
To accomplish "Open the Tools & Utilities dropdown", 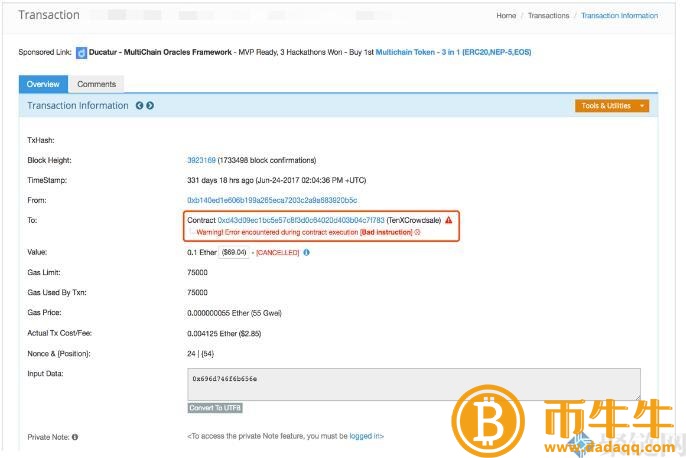I will point(612,106).
